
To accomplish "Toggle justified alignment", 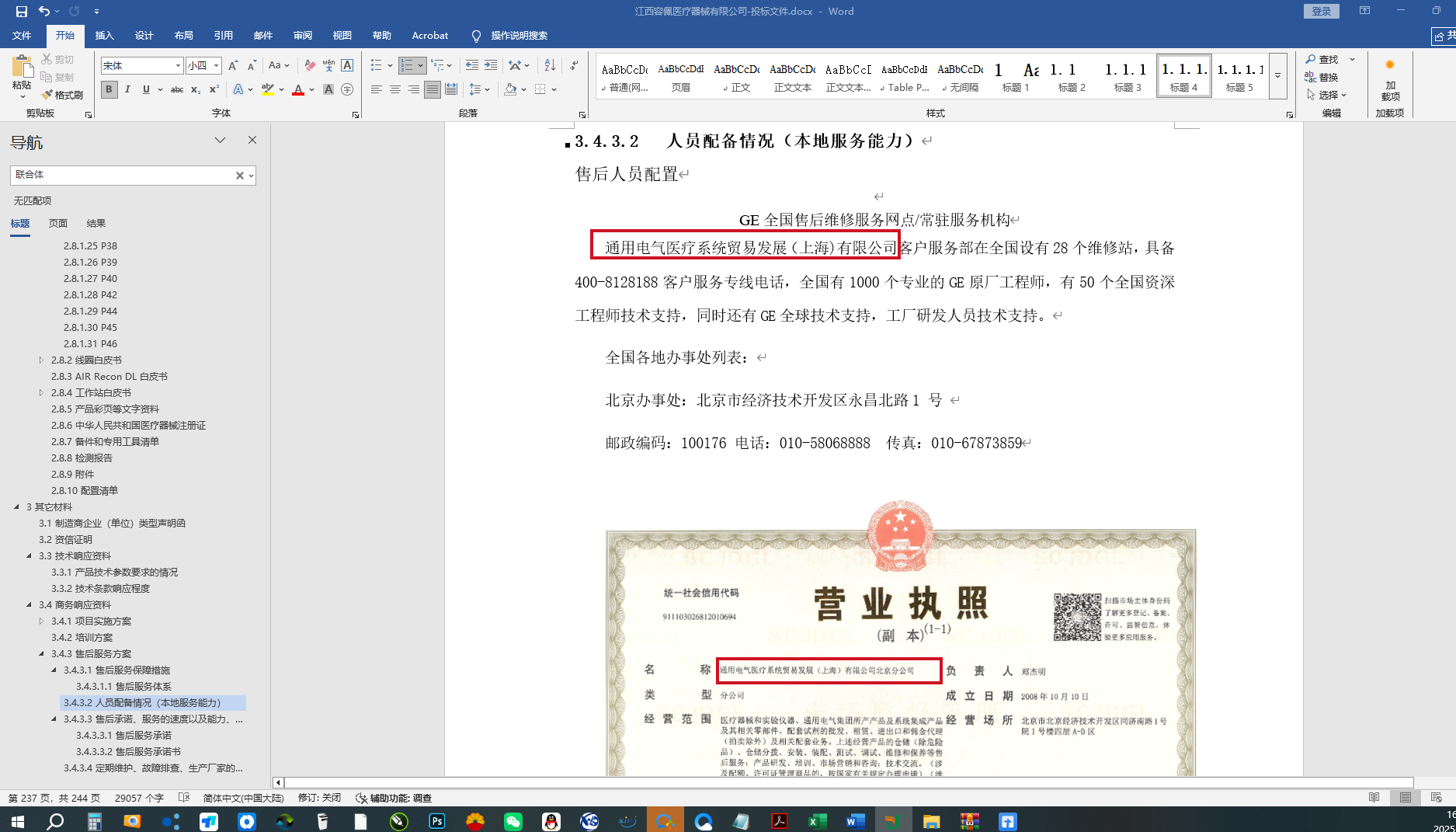I will 433,90.
